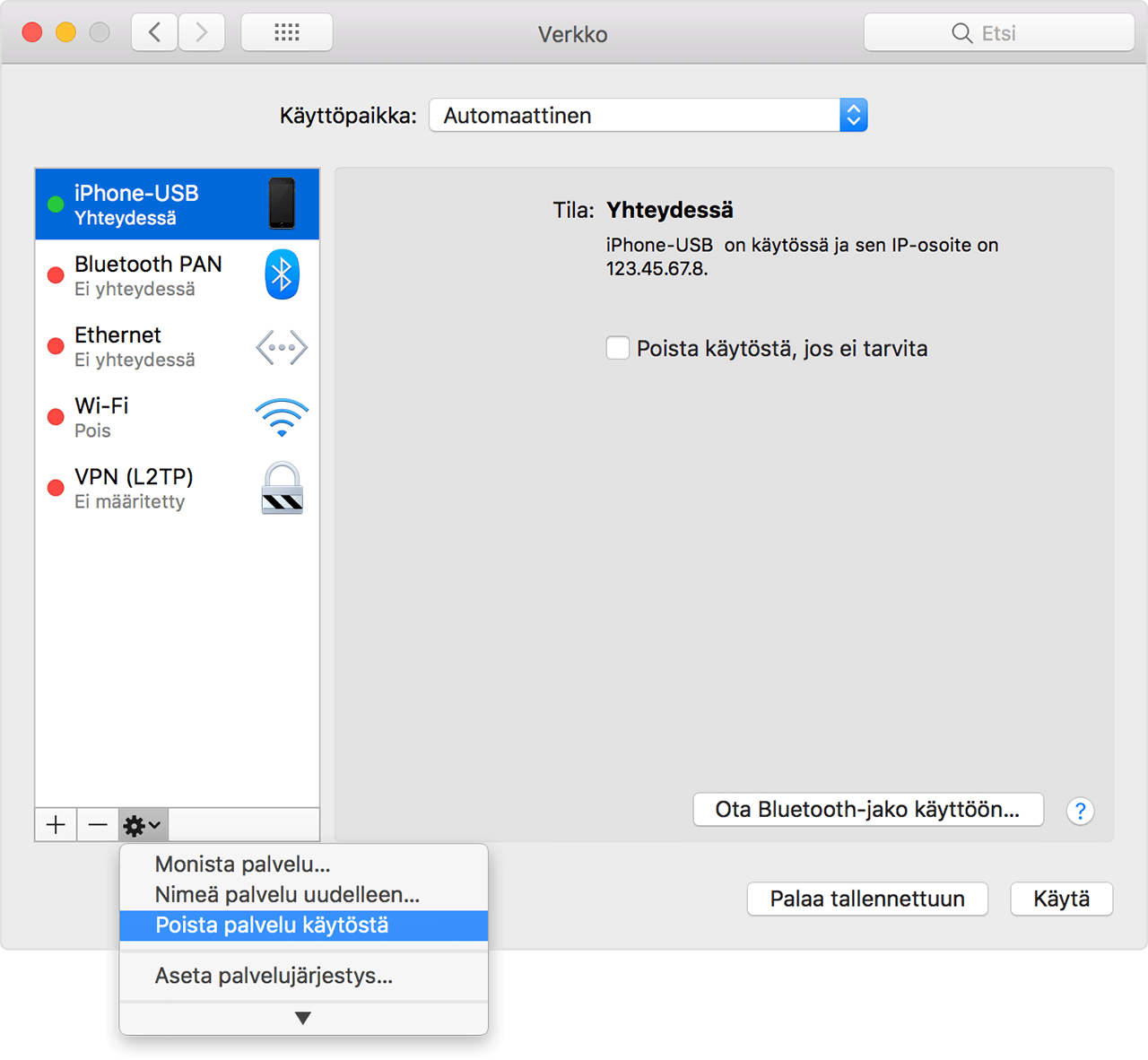Viewport: 1148px width, 1060px height.
Task: Minimize the window with yellow button
Action: (66, 33)
